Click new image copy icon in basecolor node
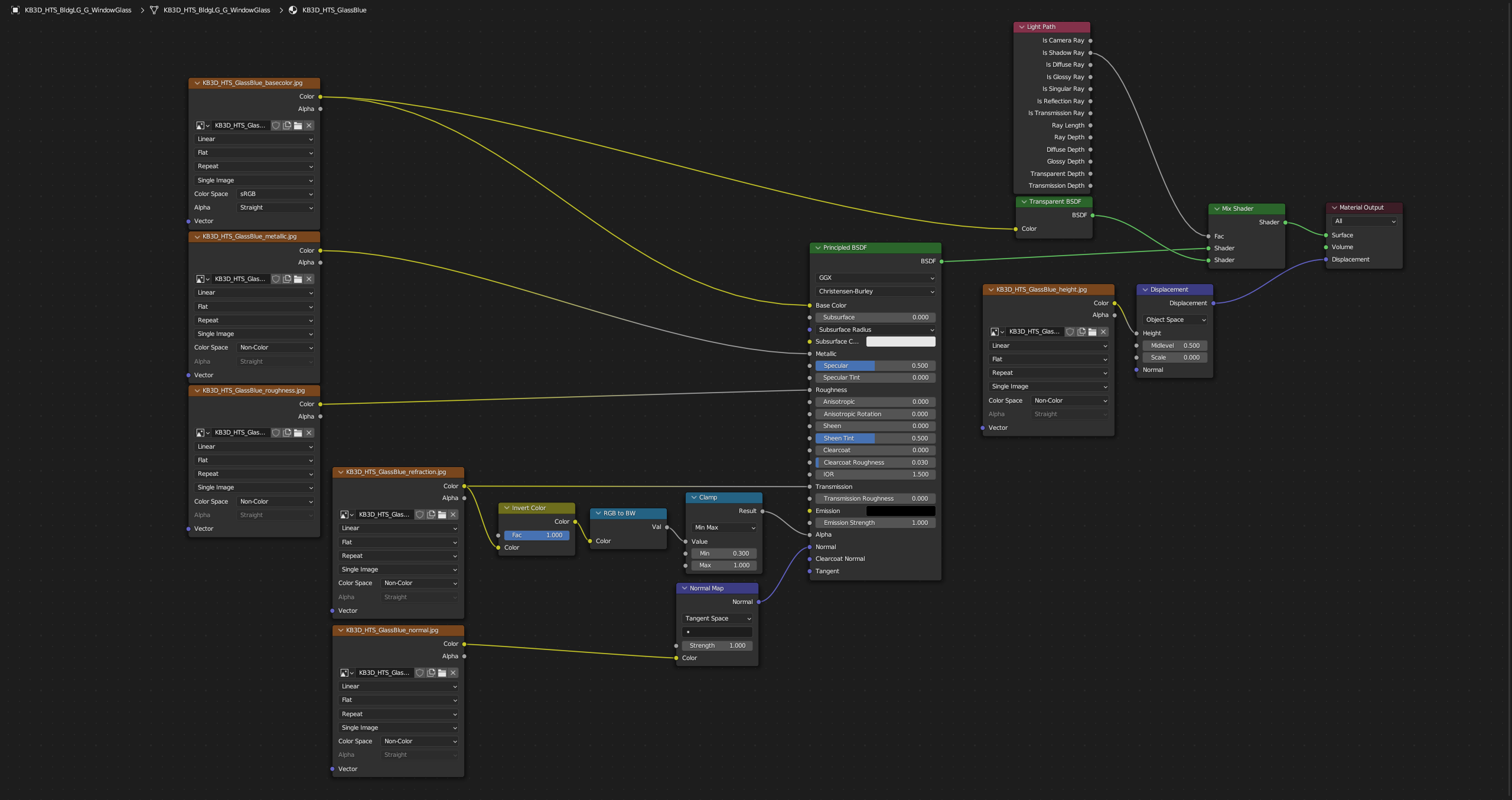The image size is (1512, 800). point(287,125)
